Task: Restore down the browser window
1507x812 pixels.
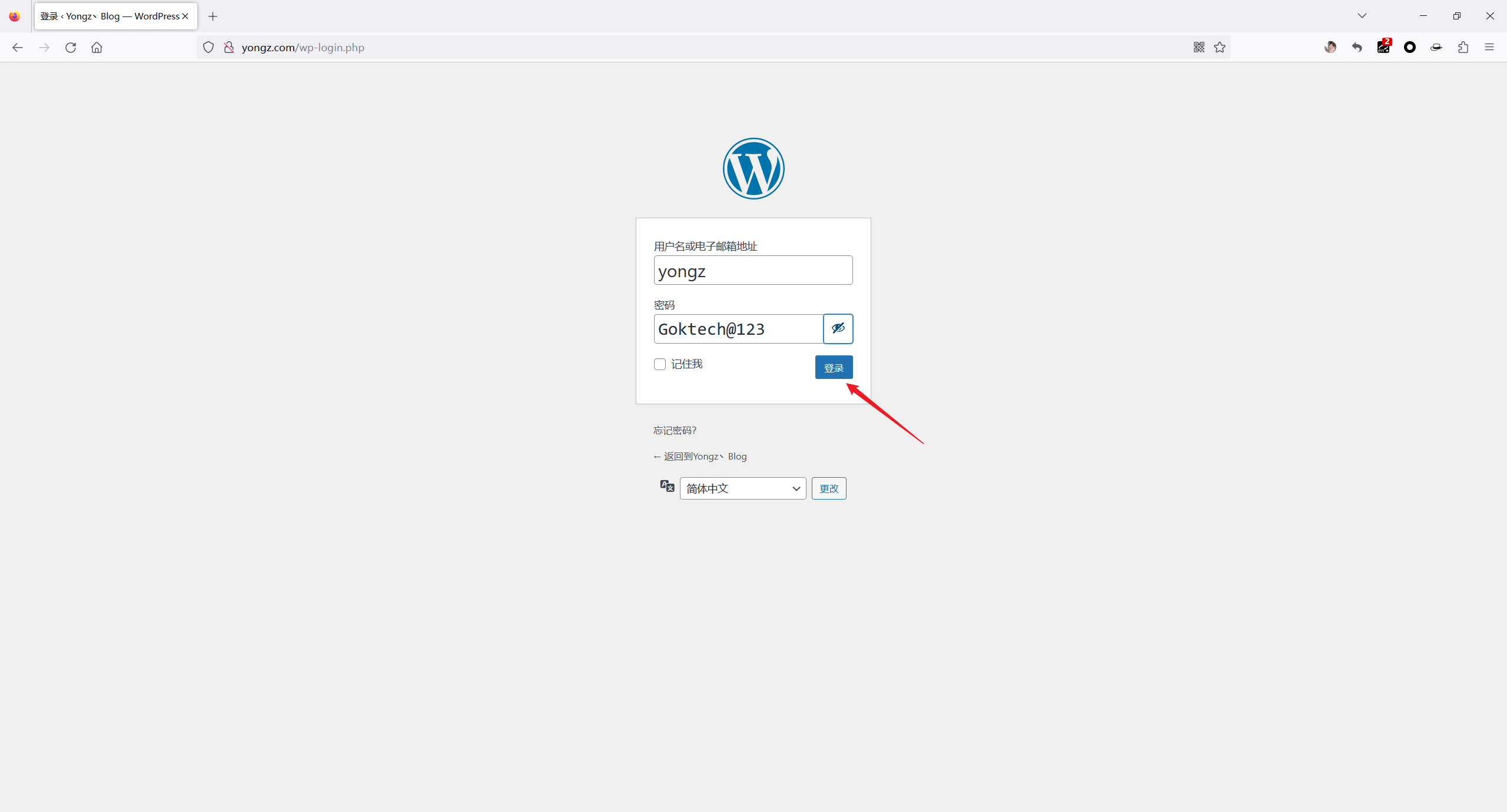Action: point(1457,16)
